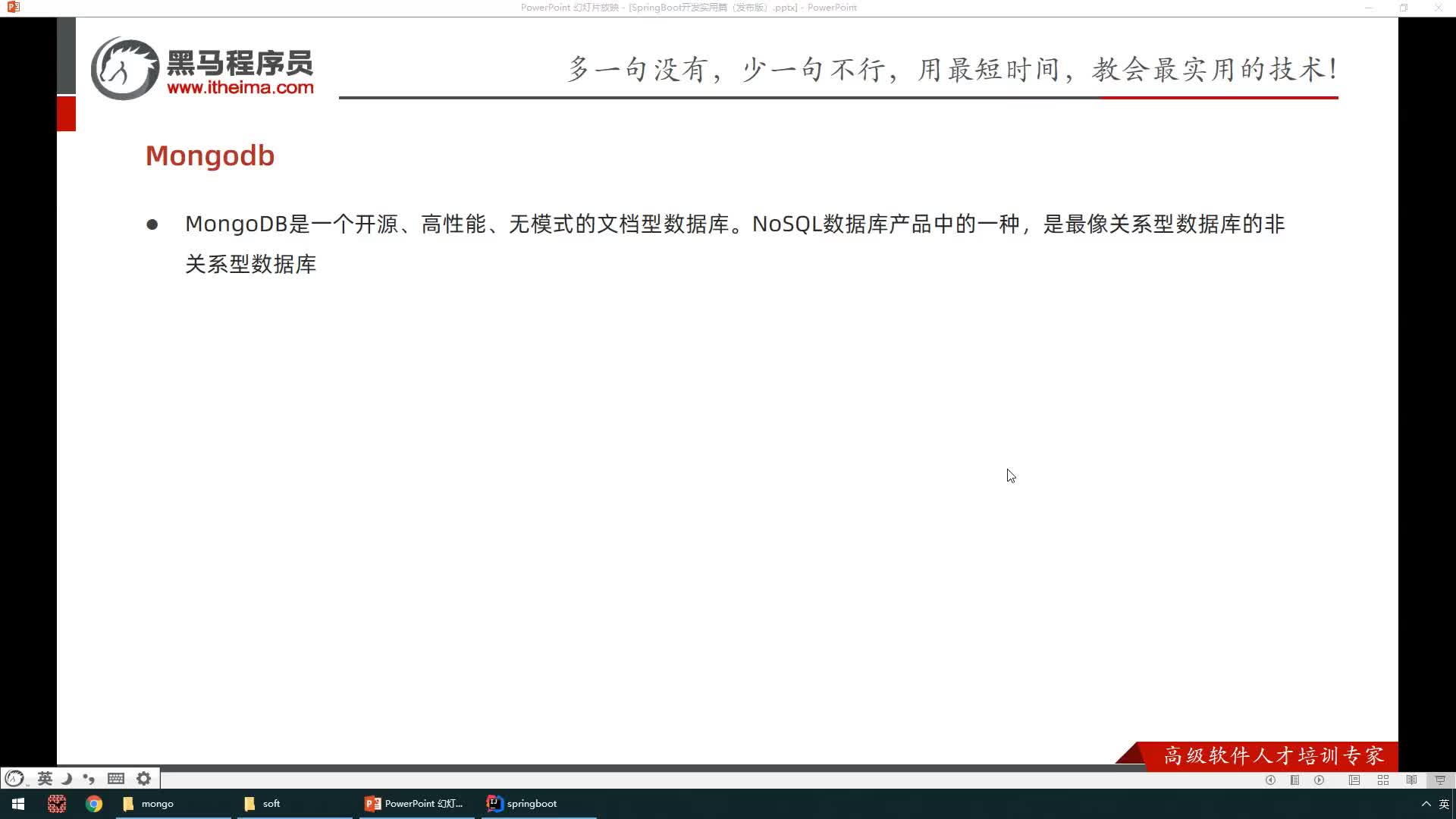Advance to the next slide using the right arrow control
1456x819 pixels.
(x=1319, y=780)
